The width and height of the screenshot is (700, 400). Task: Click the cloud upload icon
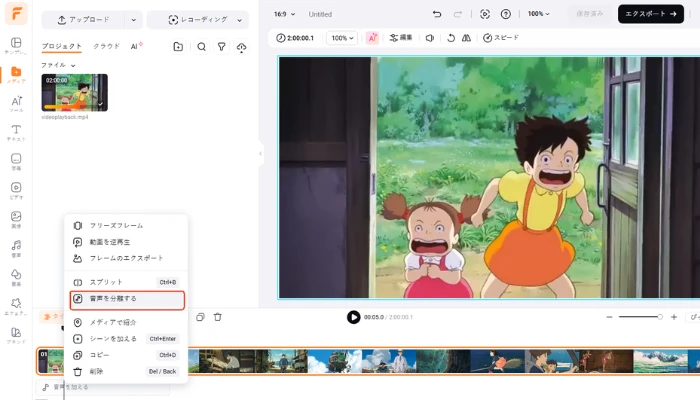pos(242,47)
